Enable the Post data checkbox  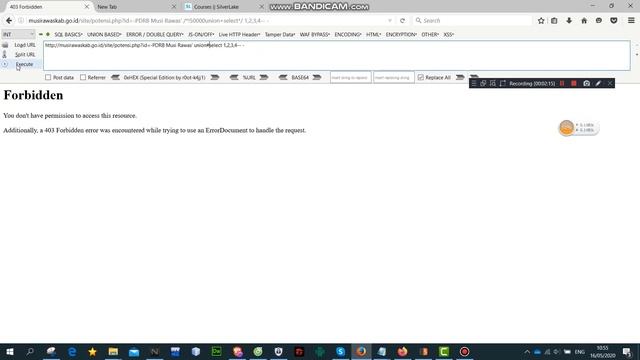[48, 77]
